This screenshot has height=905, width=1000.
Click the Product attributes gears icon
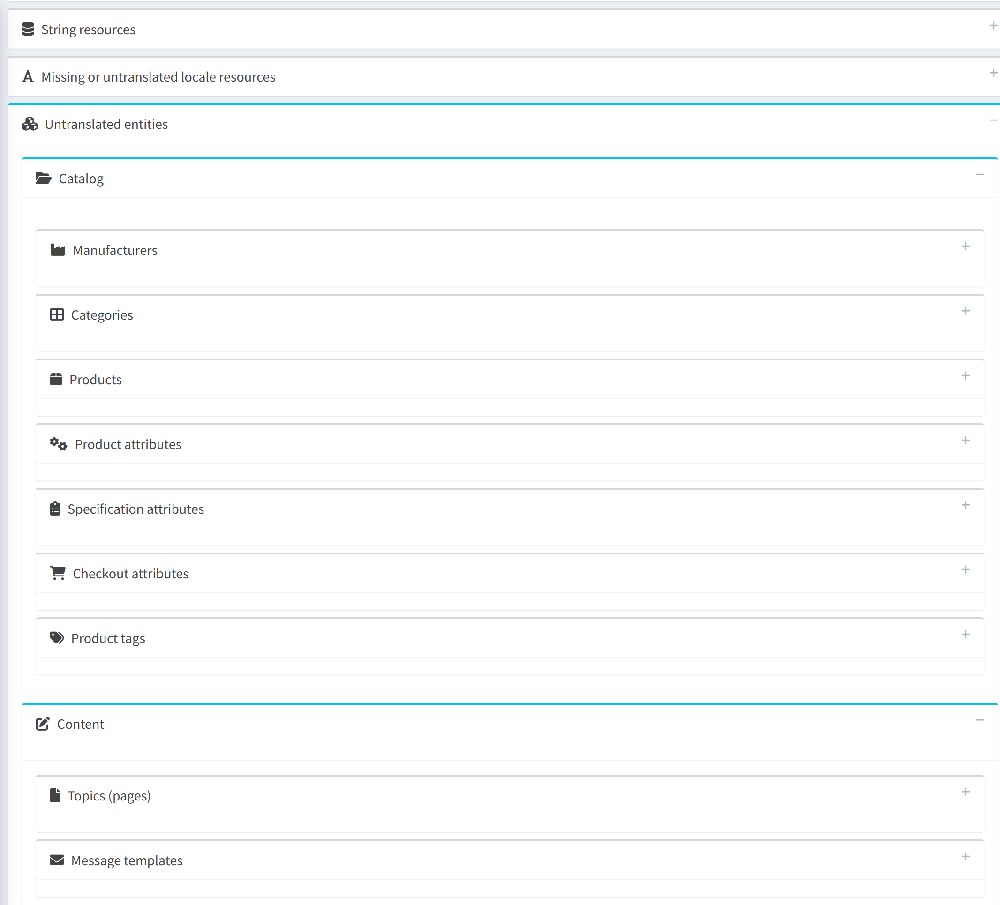[x=58, y=443]
